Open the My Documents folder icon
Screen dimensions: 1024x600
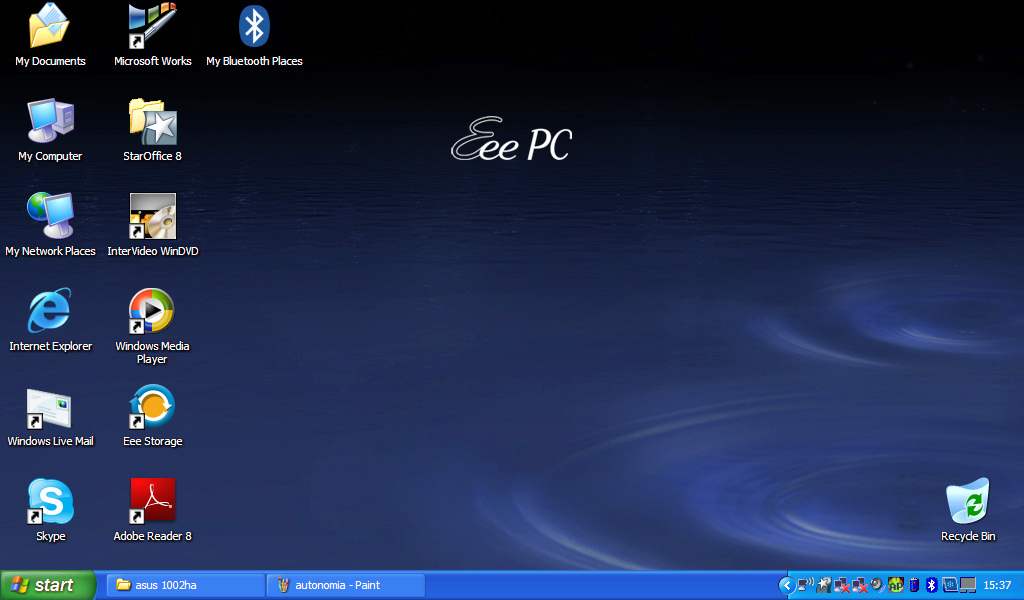50,28
